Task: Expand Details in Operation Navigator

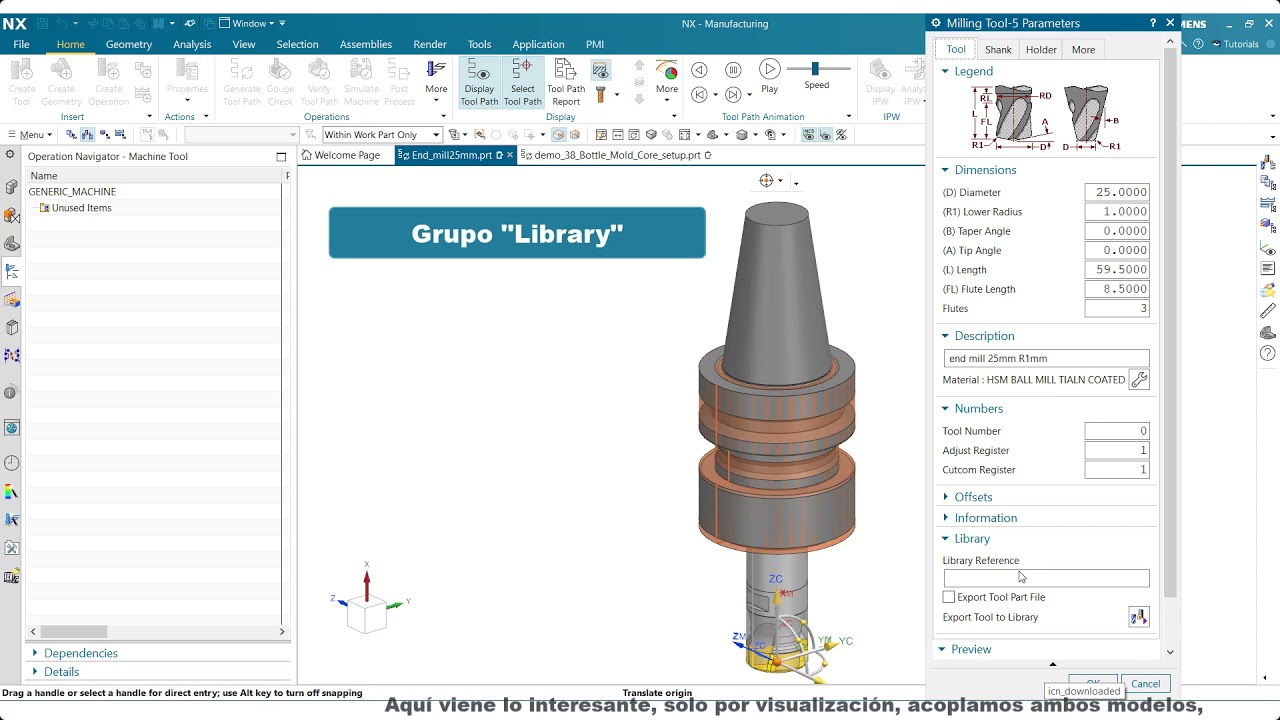Action: click(36, 672)
